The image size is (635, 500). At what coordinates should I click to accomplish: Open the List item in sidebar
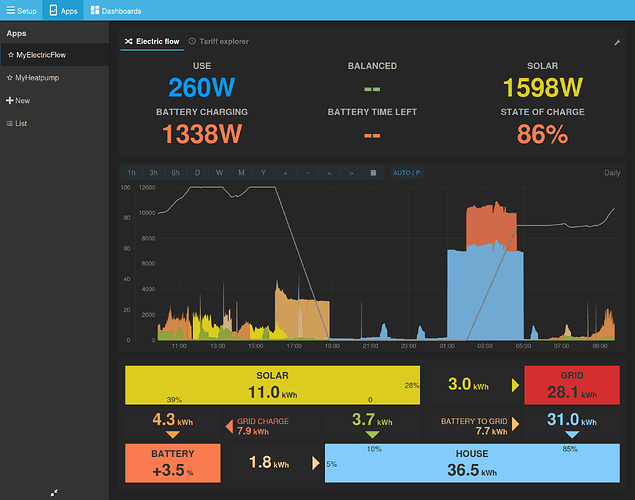(17, 123)
